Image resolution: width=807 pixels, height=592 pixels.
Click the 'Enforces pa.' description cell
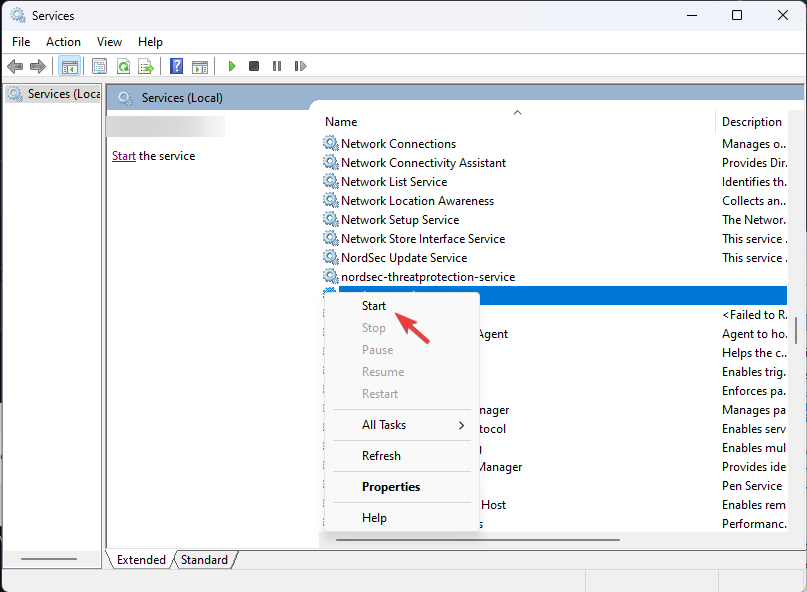pyautogui.click(x=753, y=391)
